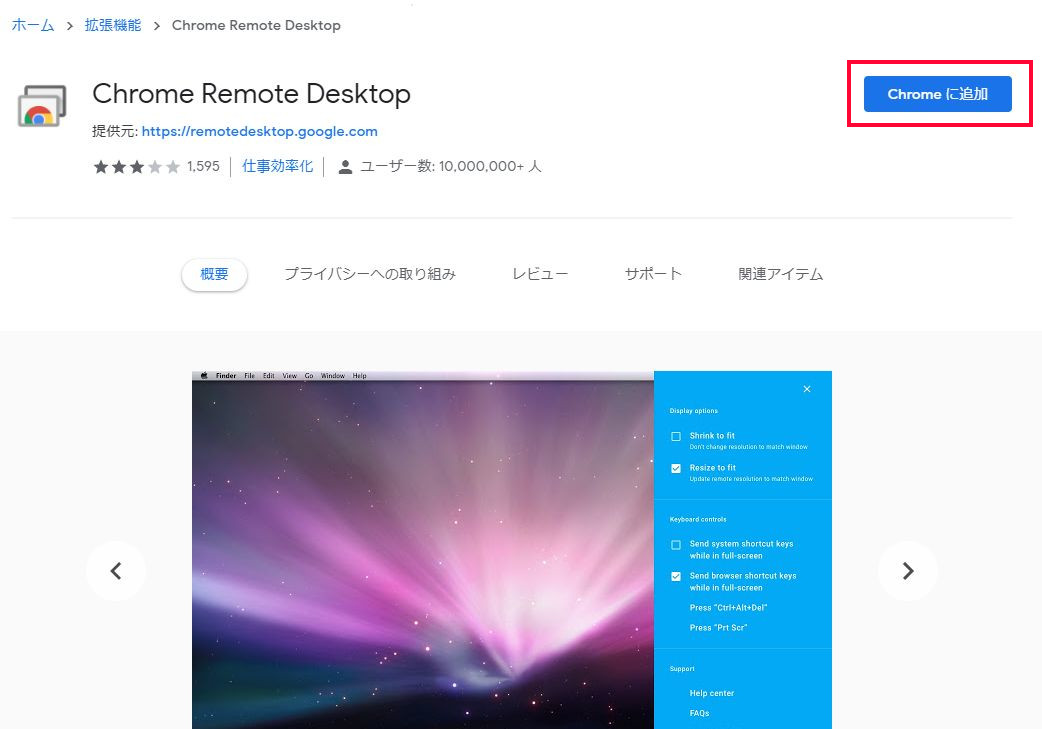Click the next screenshot arrow
This screenshot has height=729, width=1042.
tap(907, 571)
